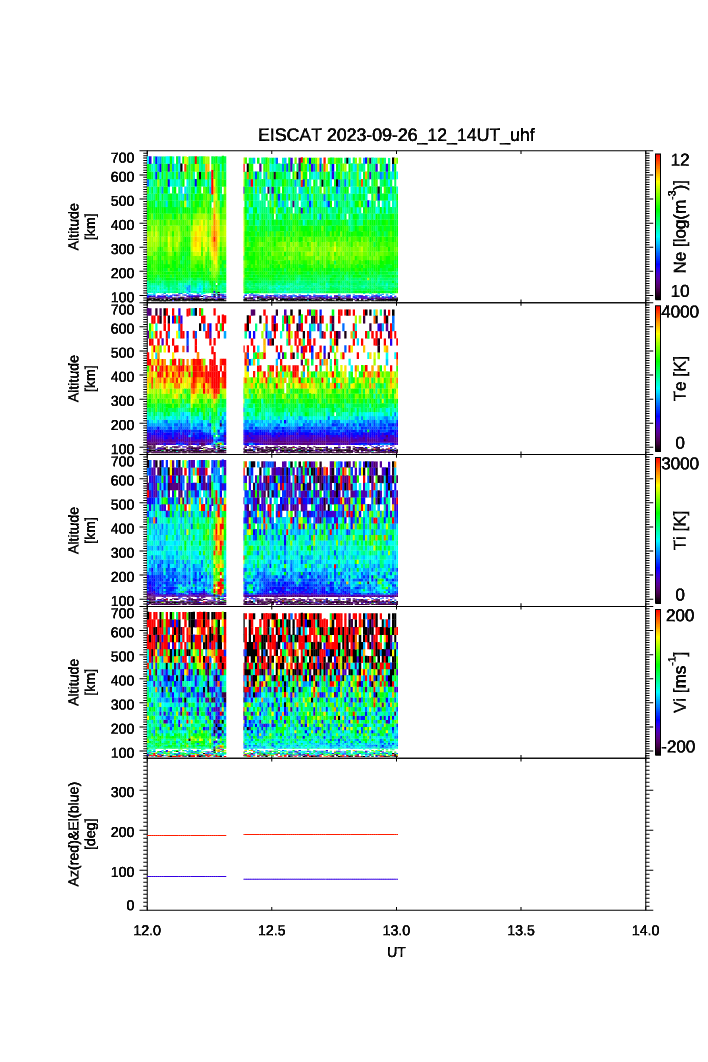Viewport: 708px width, 1062px height.
Task: Click the plot title EISCAT 2023-09-26_12_14UT_uhf
Action: pyautogui.click(x=396, y=135)
